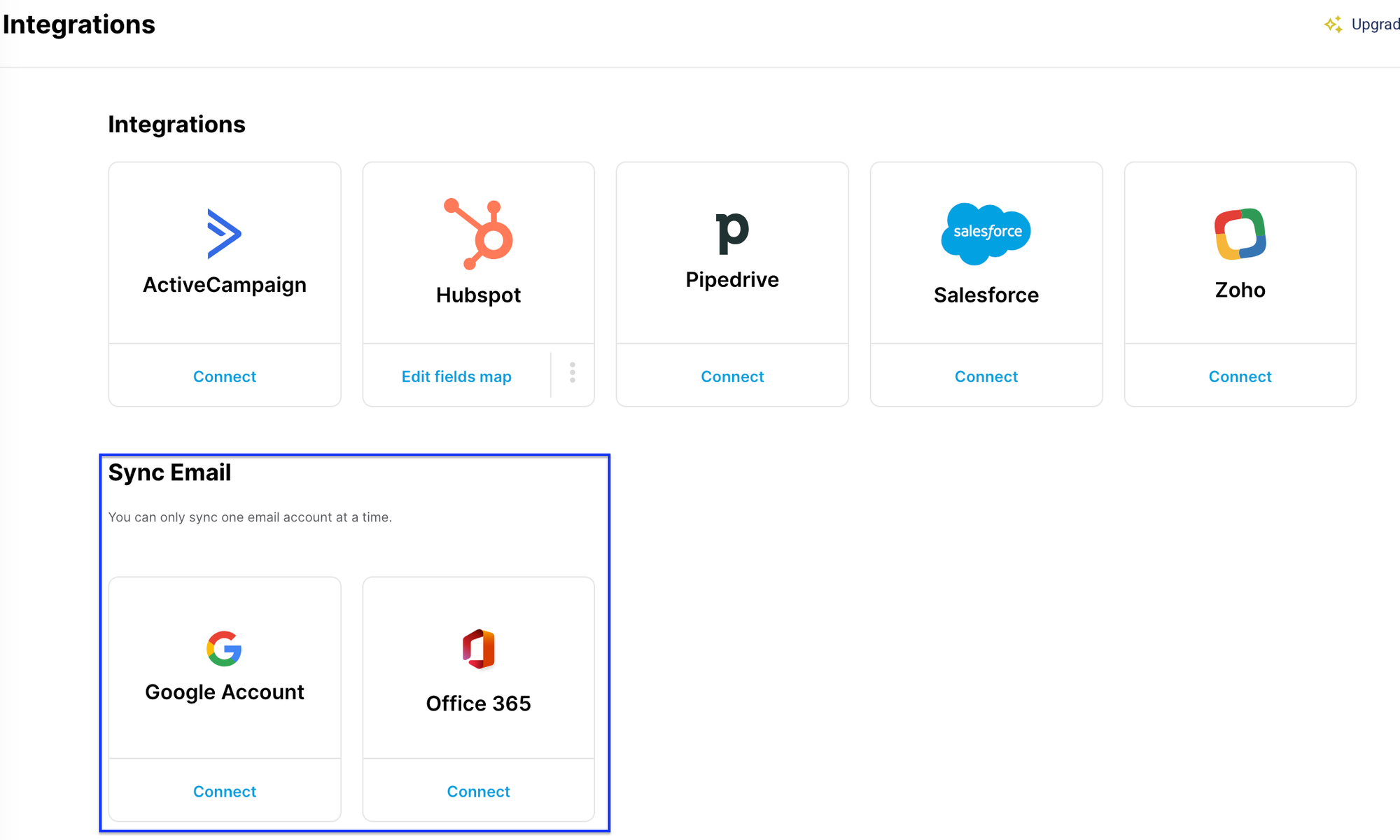This screenshot has height=840, width=1400.
Task: Connect the Zoho integration
Action: (x=1240, y=377)
